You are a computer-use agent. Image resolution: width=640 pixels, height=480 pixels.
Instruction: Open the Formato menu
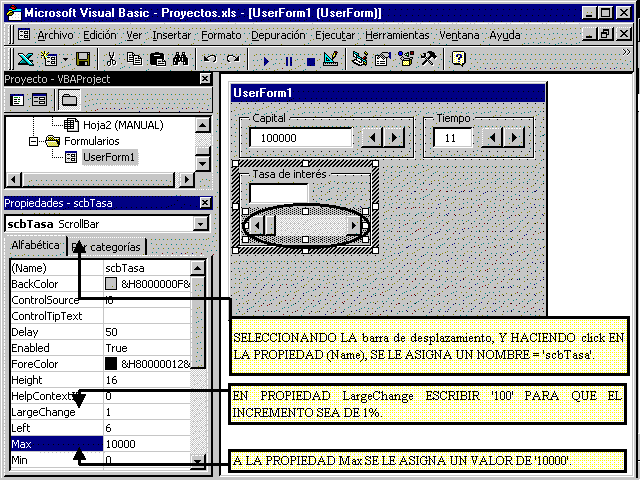[221, 36]
